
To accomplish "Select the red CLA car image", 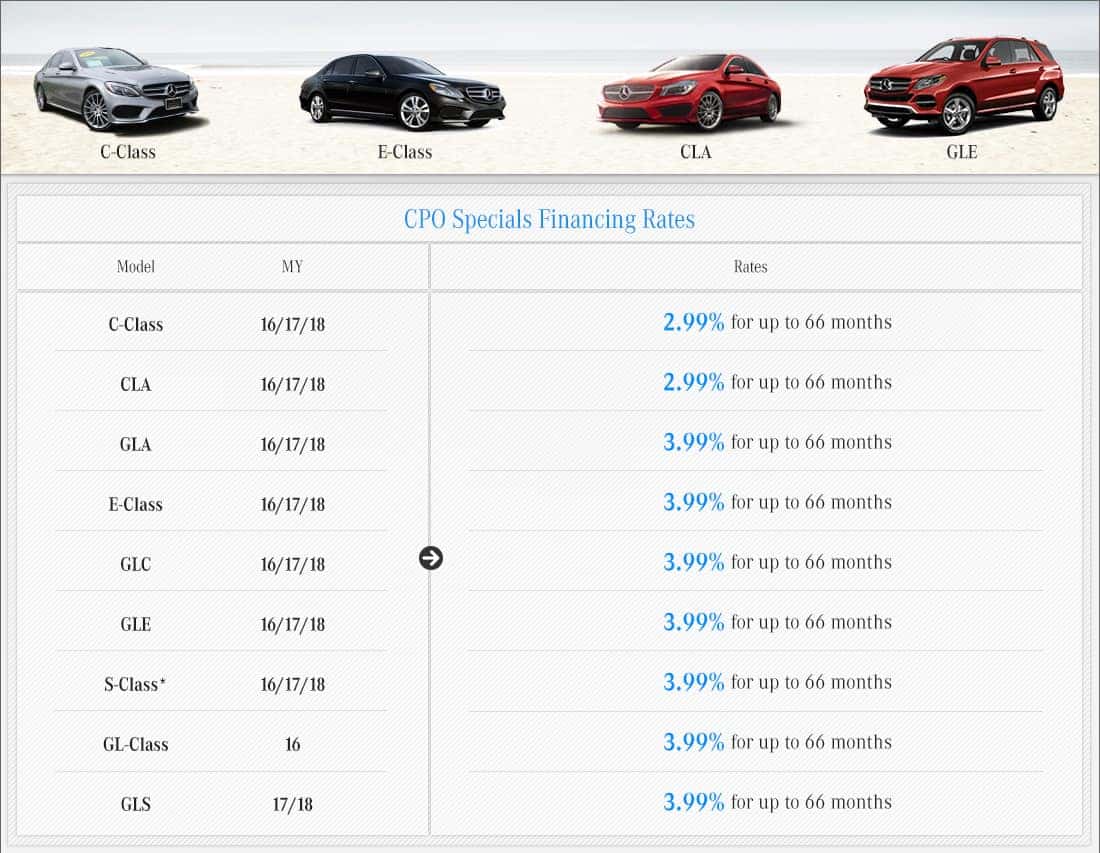I will (x=689, y=92).
